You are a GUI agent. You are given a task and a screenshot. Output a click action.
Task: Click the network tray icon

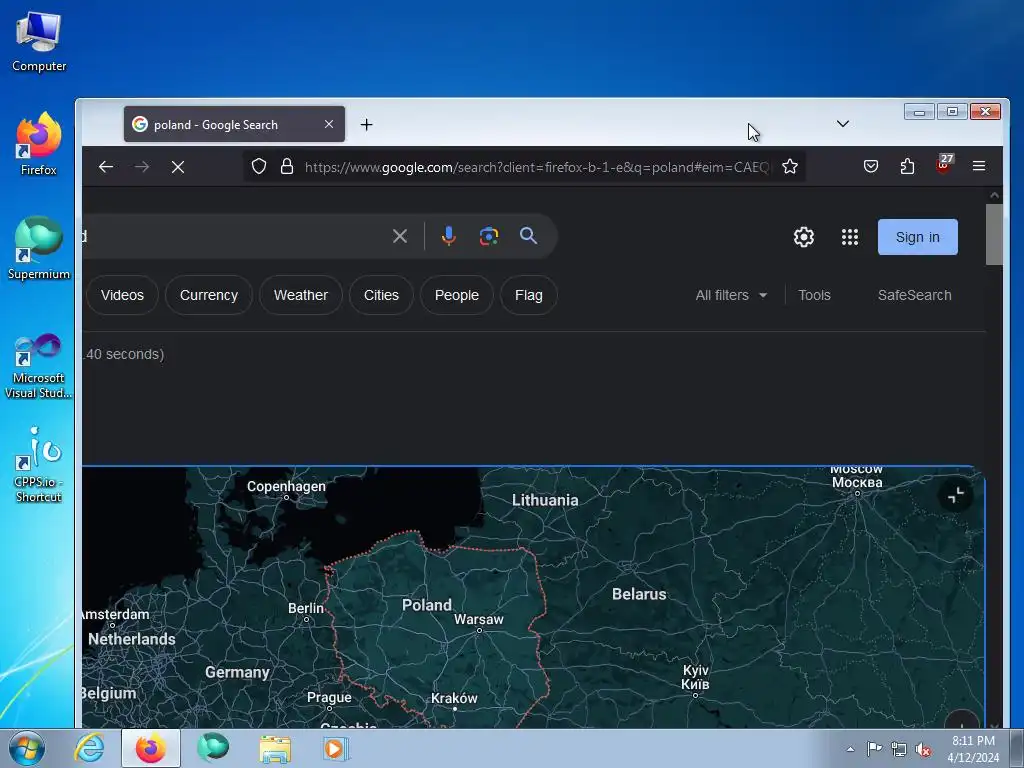click(x=899, y=749)
